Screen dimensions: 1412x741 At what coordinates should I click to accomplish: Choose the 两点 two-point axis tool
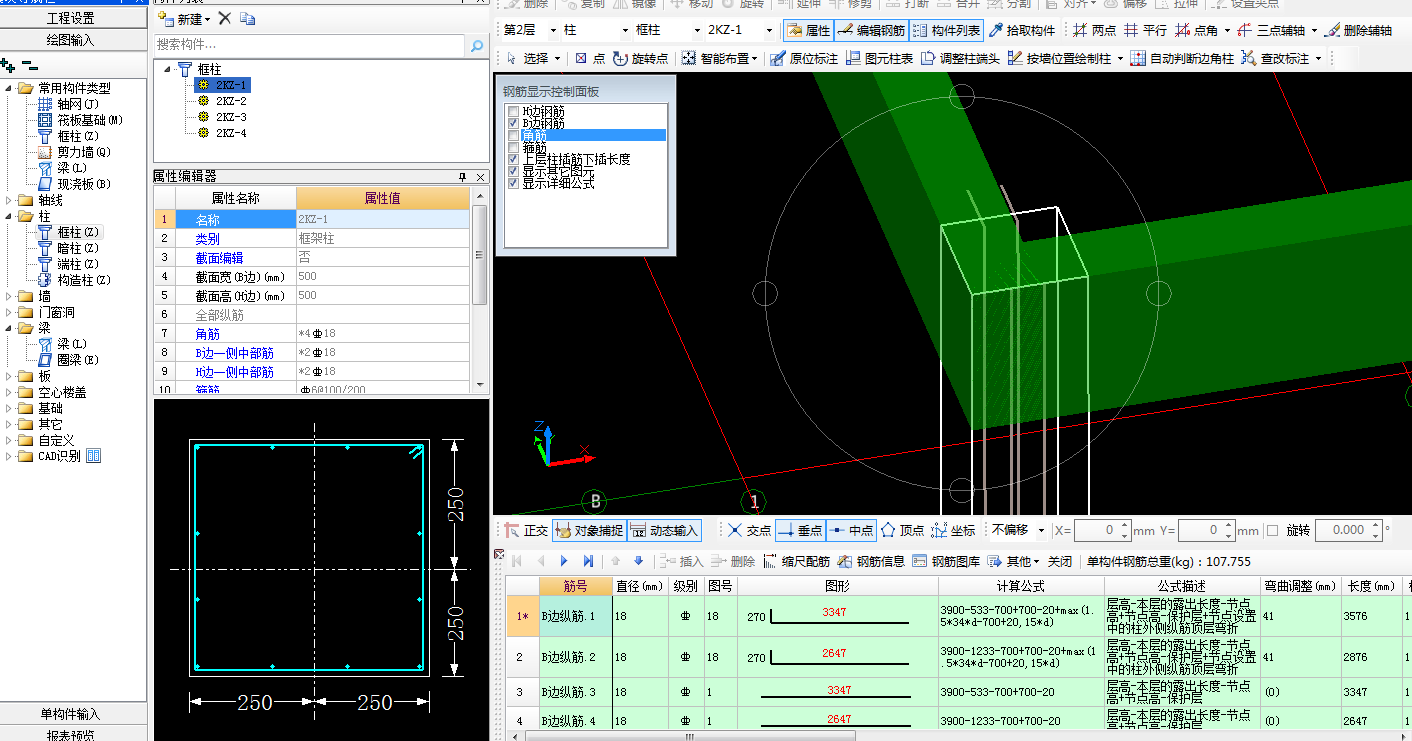pos(1094,31)
